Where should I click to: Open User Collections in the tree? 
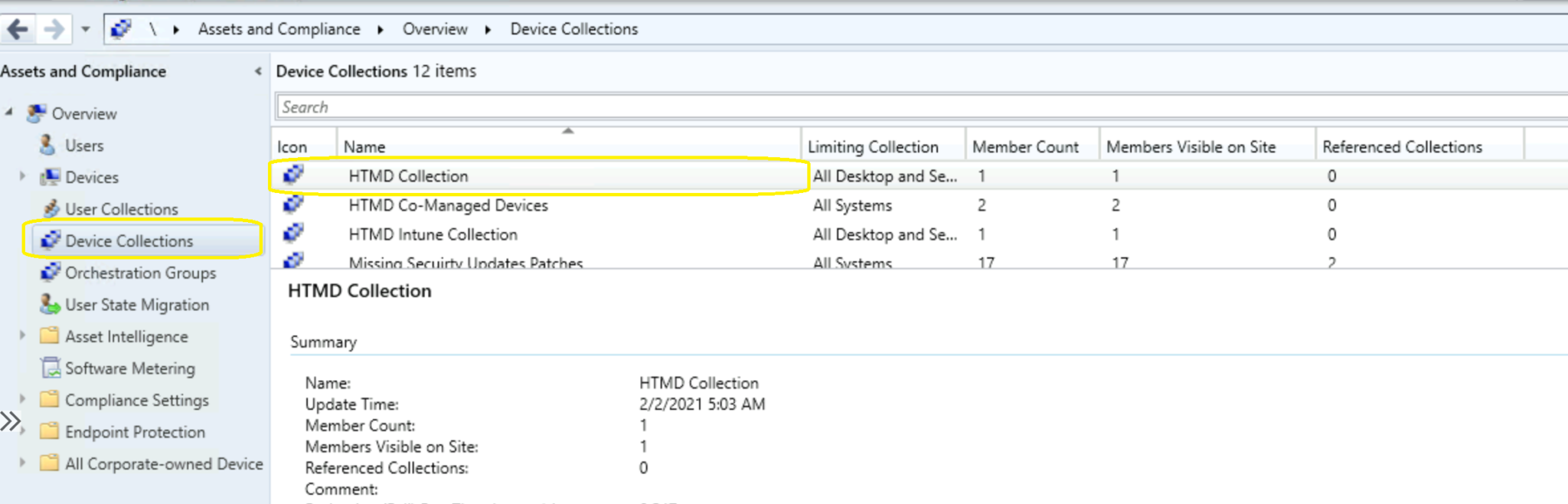(122, 209)
